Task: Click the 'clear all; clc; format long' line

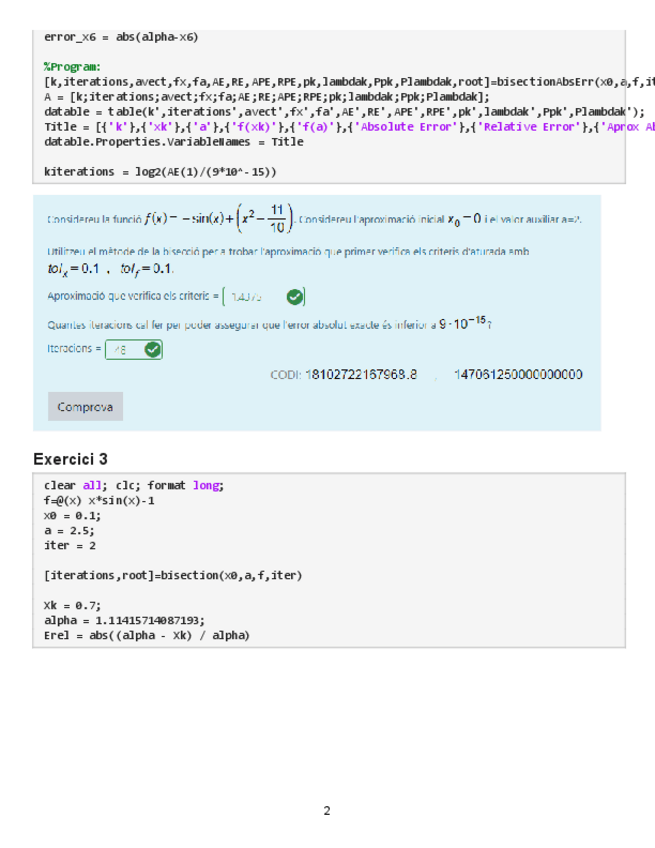Action: pyautogui.click(x=134, y=485)
